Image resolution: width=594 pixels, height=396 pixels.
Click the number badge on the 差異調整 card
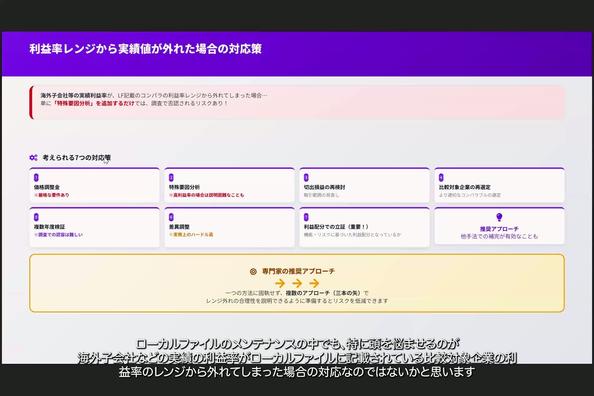tap(171, 217)
